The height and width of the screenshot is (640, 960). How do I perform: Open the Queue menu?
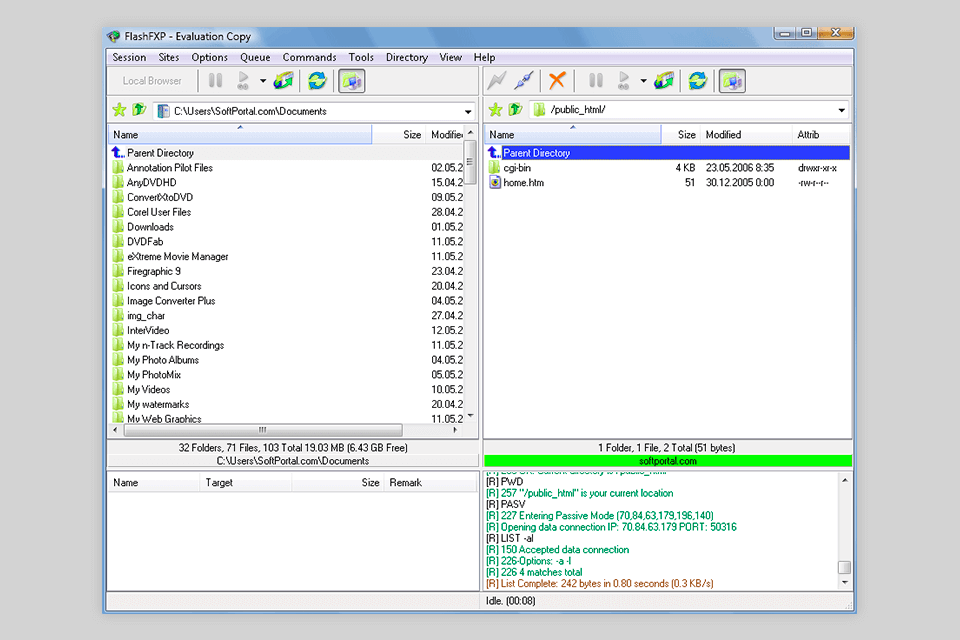click(x=255, y=57)
